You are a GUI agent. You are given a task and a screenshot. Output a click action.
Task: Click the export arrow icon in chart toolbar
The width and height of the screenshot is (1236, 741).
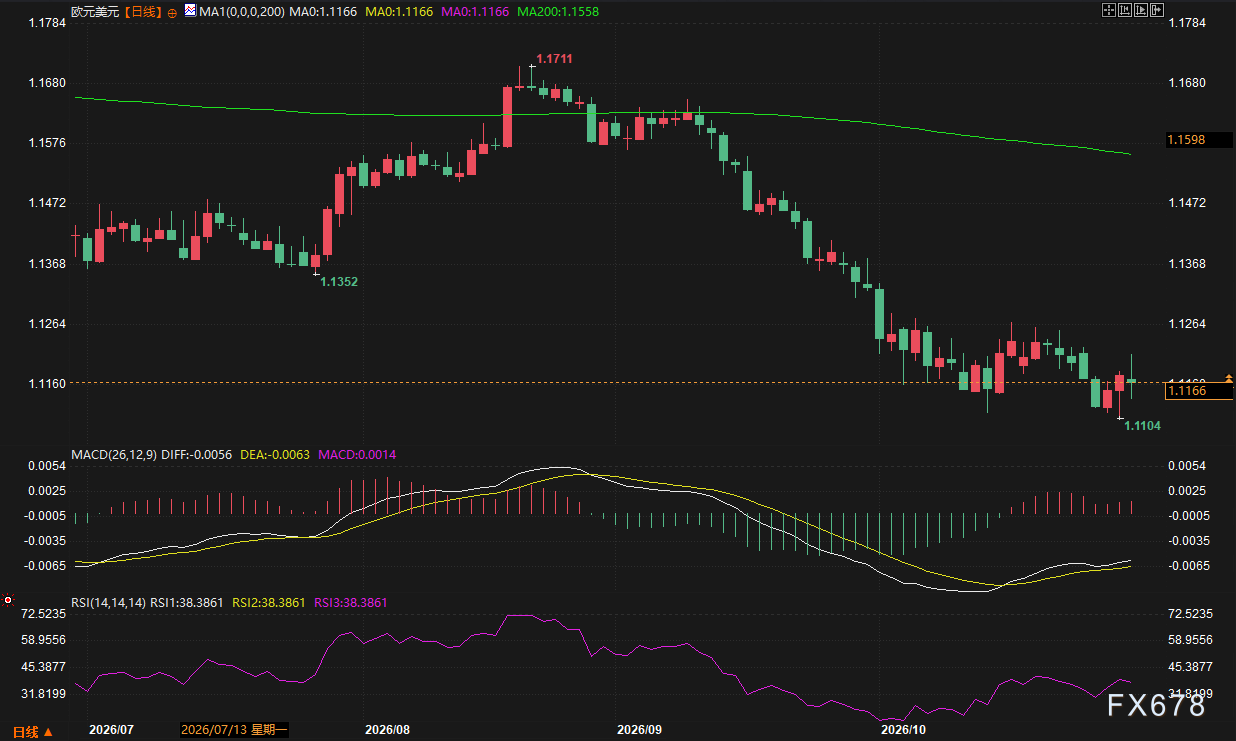[x=1157, y=10]
